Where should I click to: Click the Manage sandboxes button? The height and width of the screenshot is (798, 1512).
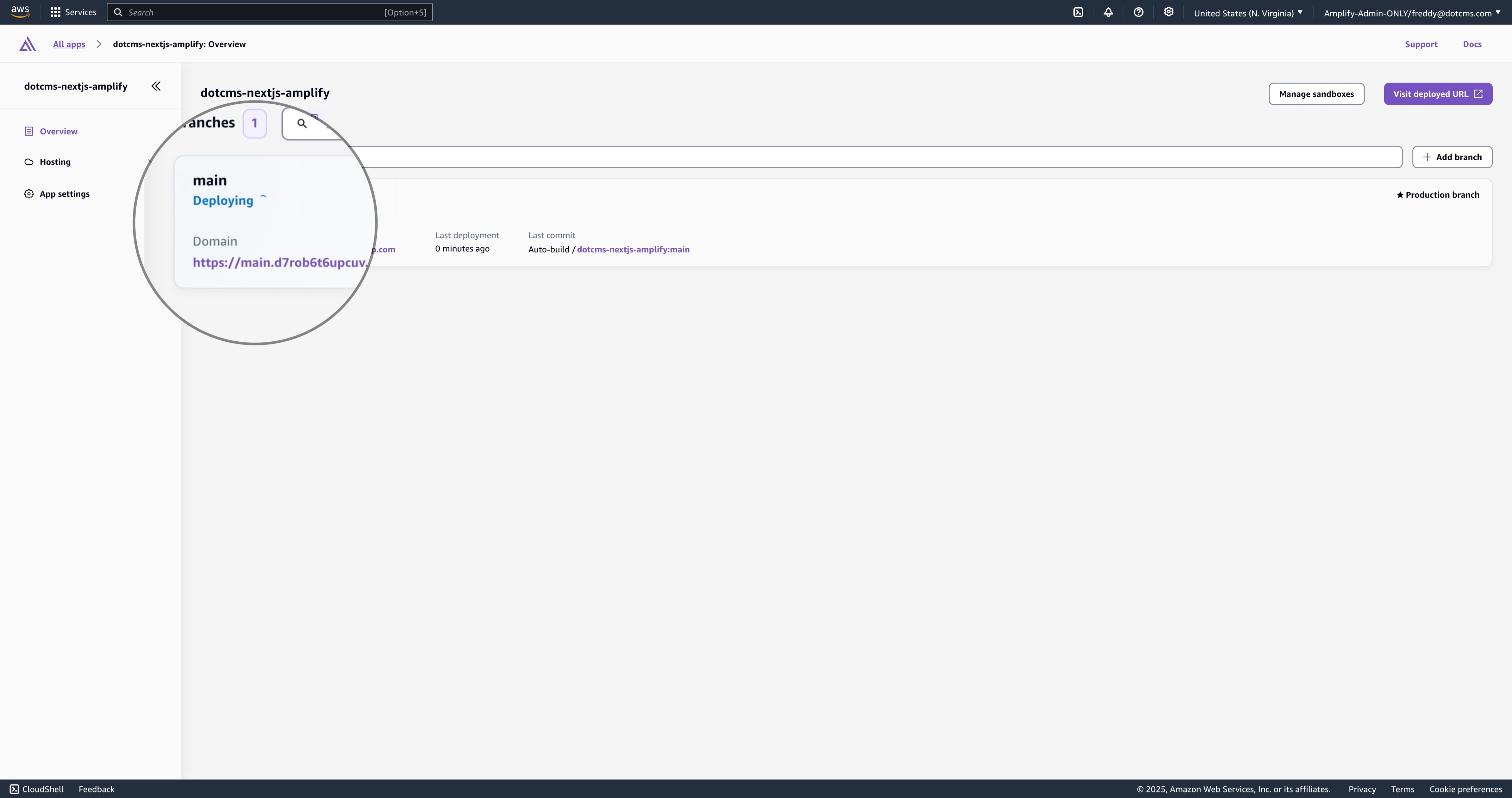1317,93
